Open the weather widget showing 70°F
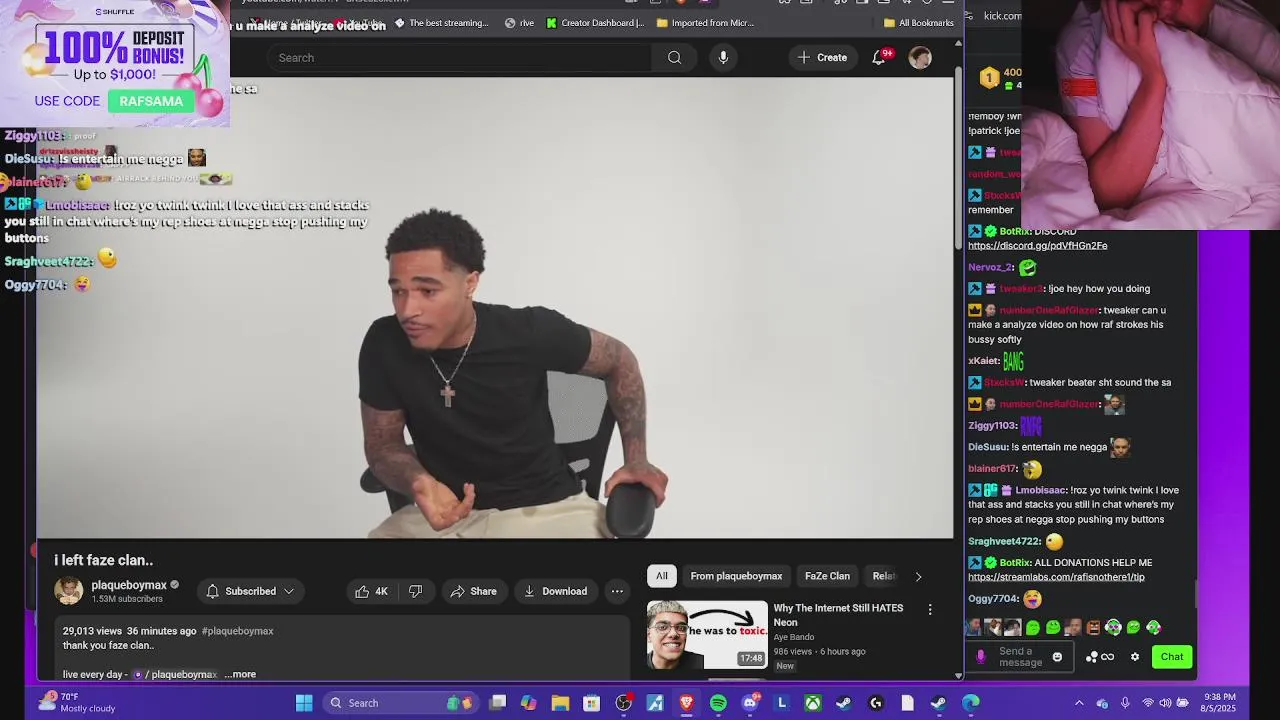Viewport: 1280px width, 720px height. coord(77,703)
